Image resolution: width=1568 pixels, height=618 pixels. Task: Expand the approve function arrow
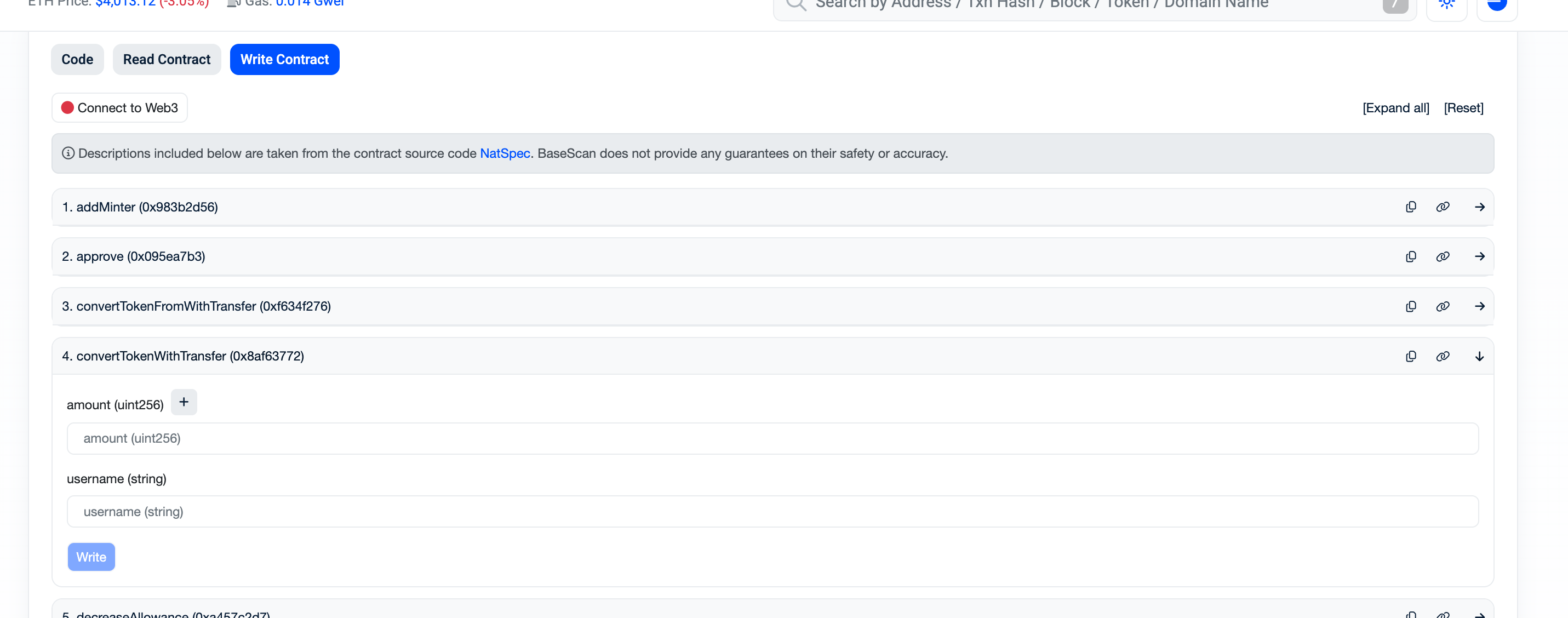[1479, 256]
